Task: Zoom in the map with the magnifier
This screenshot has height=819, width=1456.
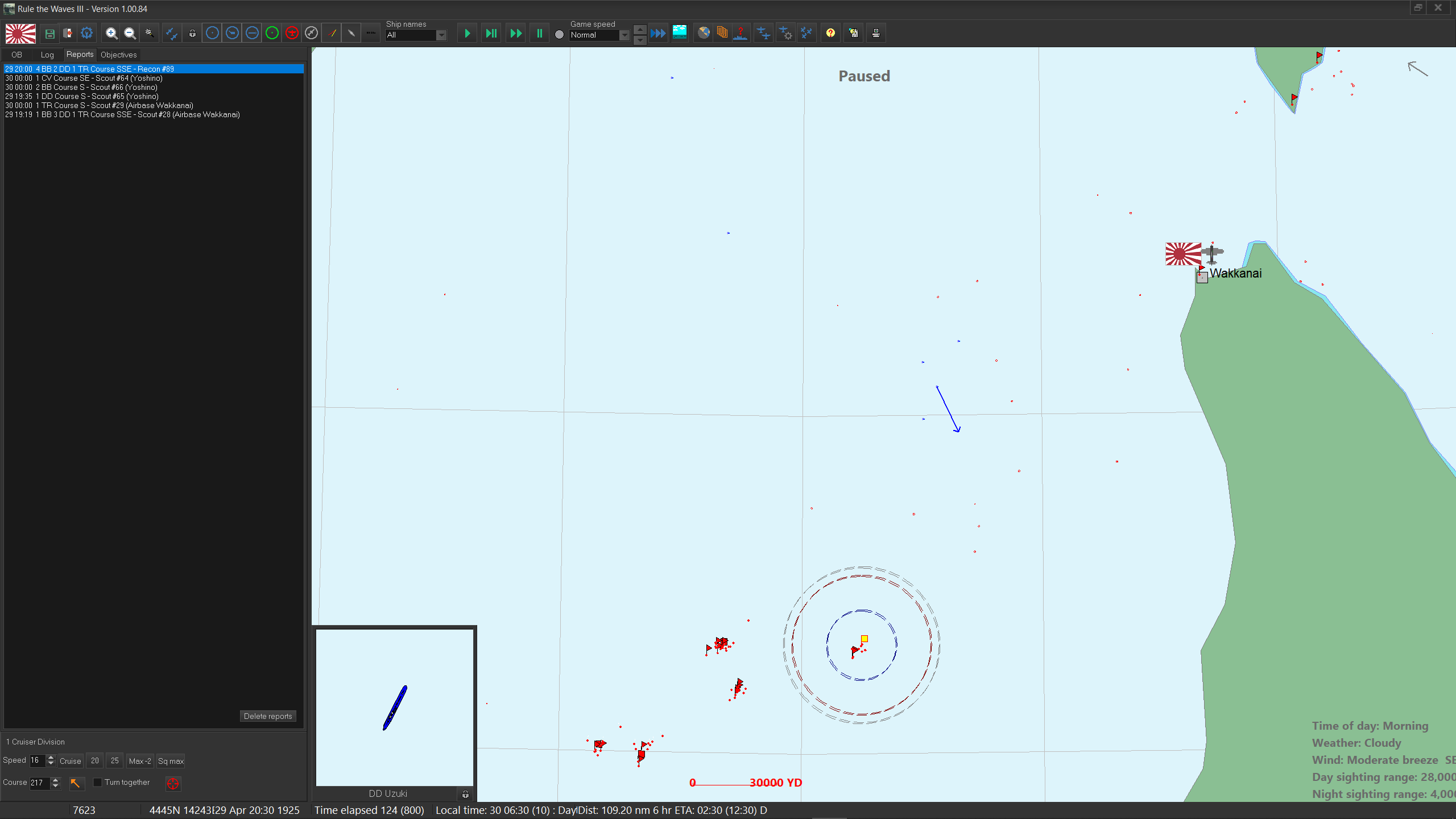Action: [111, 34]
